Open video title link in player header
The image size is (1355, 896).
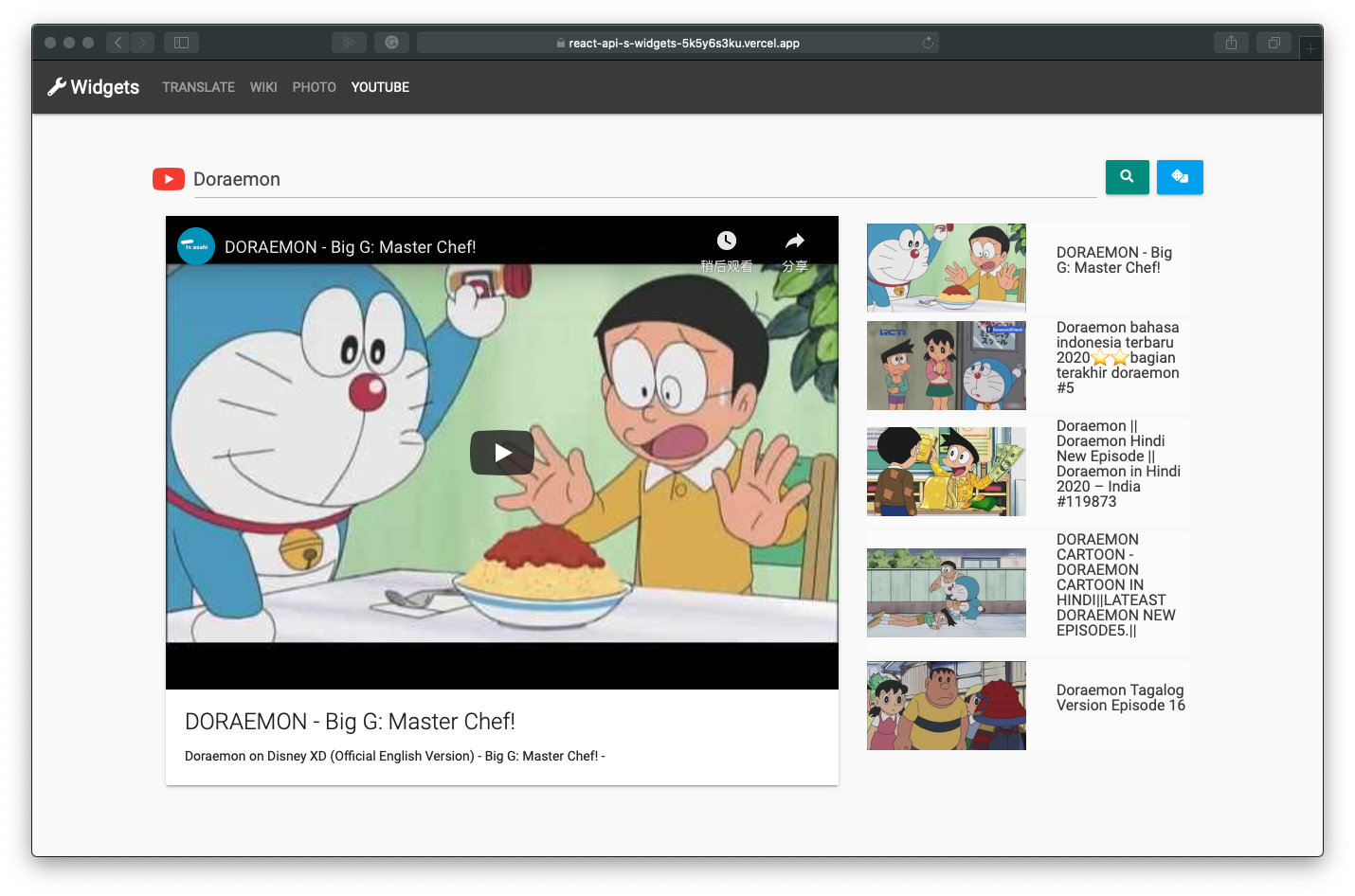[350, 247]
